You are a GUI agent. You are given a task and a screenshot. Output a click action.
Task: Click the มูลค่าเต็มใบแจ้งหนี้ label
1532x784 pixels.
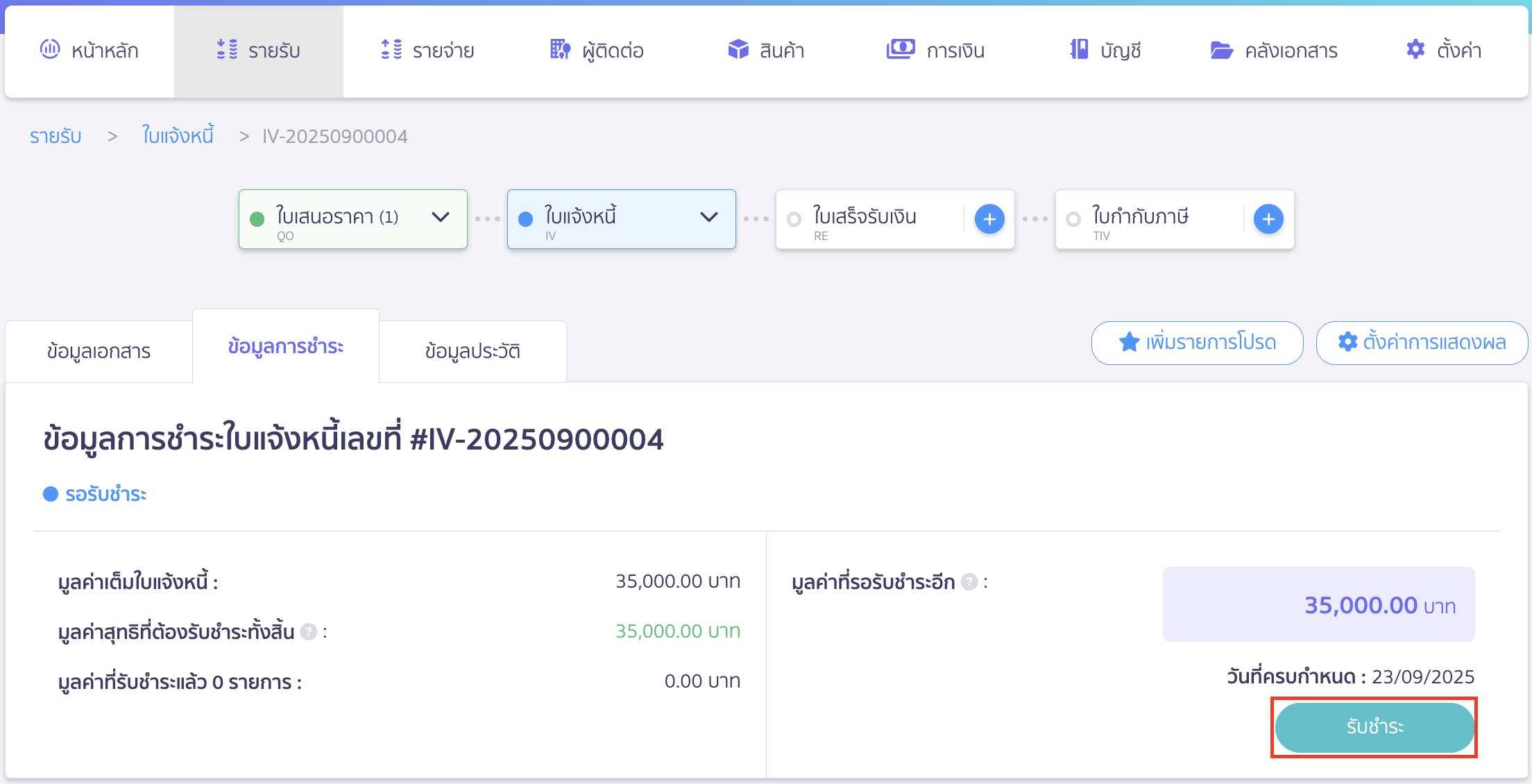pyautogui.click(x=138, y=581)
